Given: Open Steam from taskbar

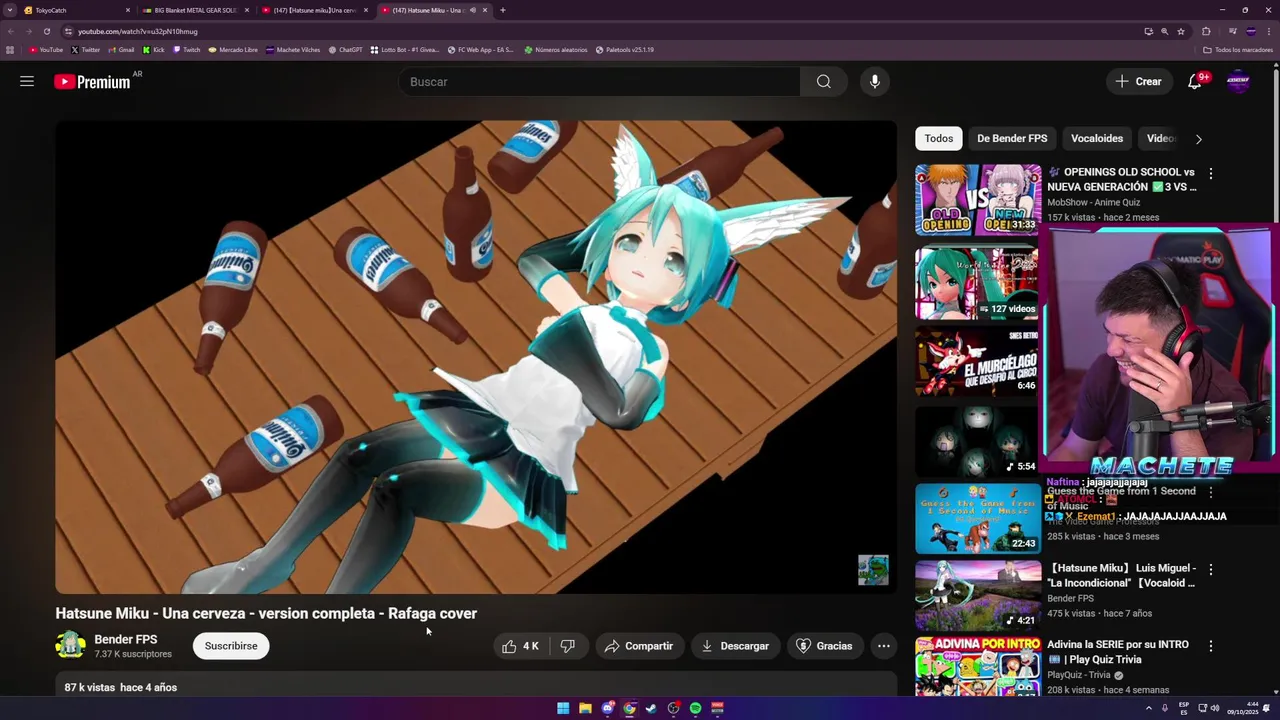Looking at the screenshot, I should pyautogui.click(x=651, y=708).
